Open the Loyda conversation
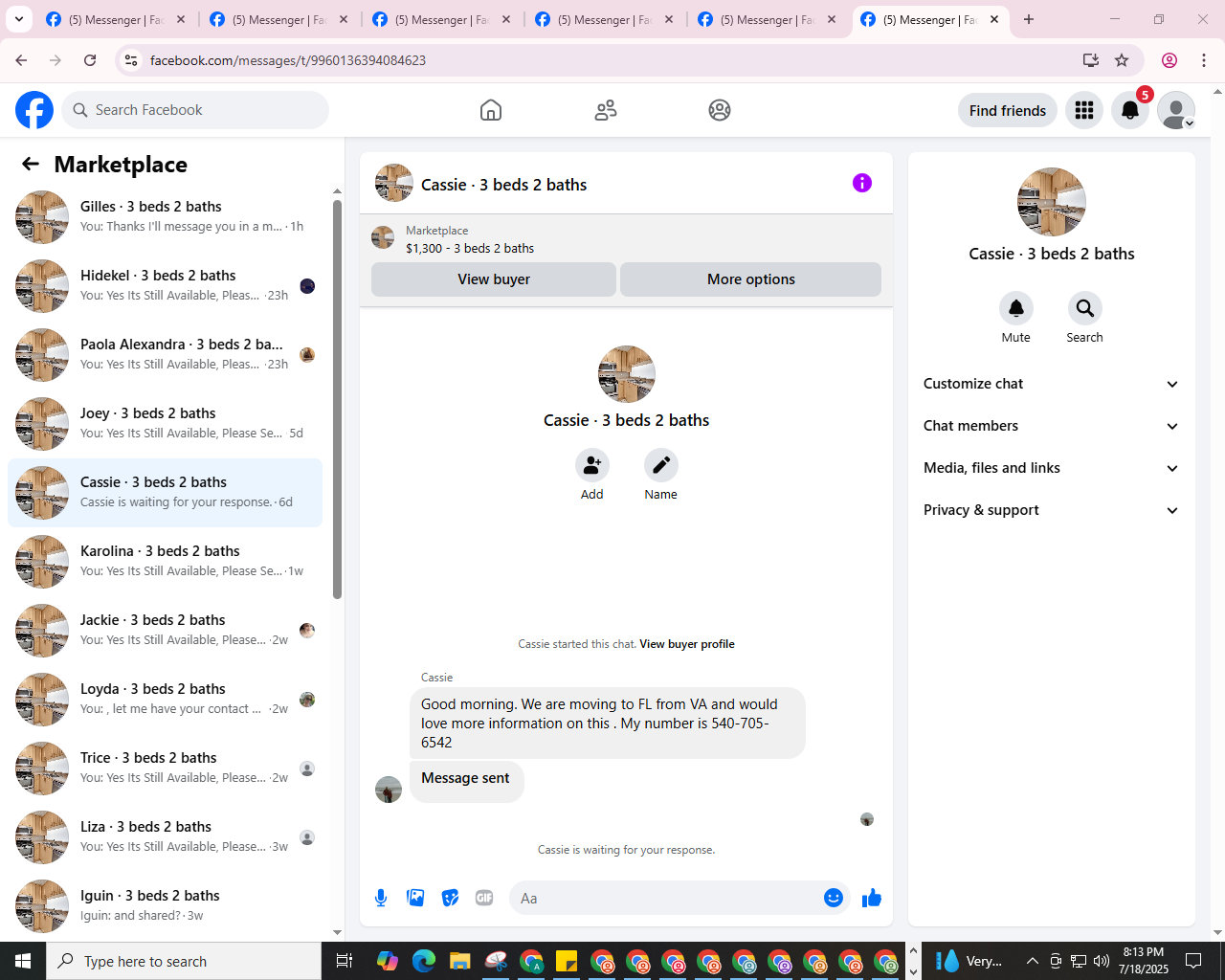 point(165,700)
